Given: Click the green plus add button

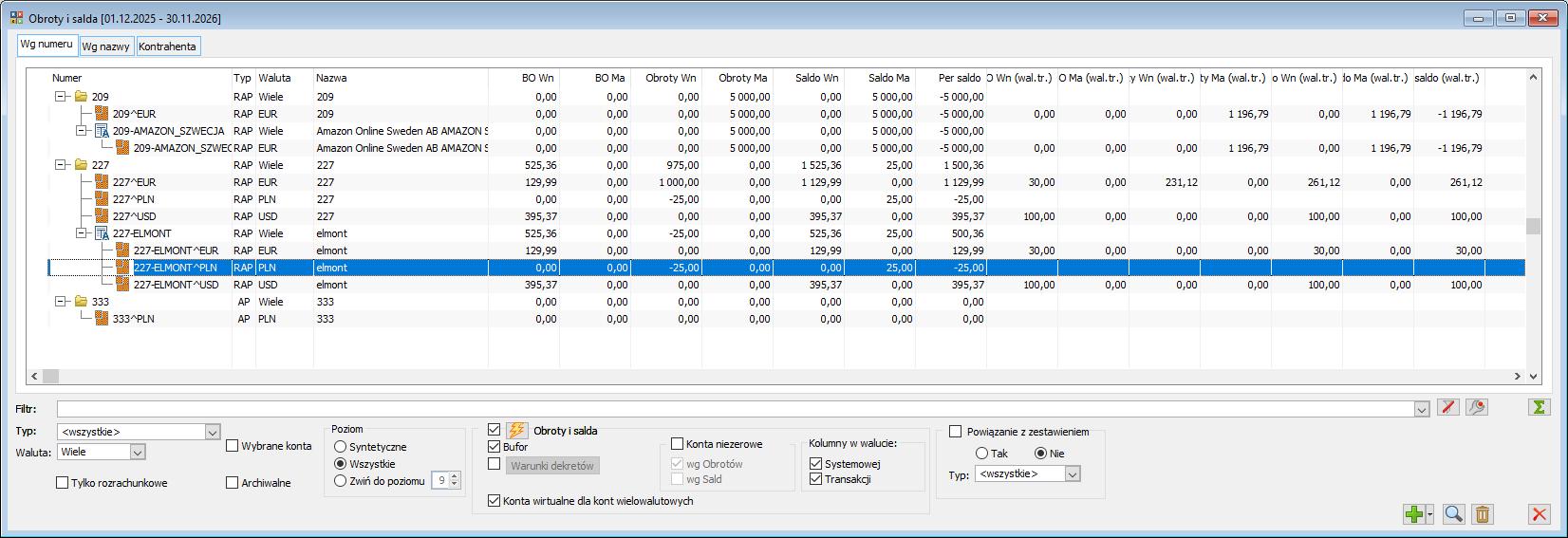Looking at the screenshot, I should pos(1415,514).
